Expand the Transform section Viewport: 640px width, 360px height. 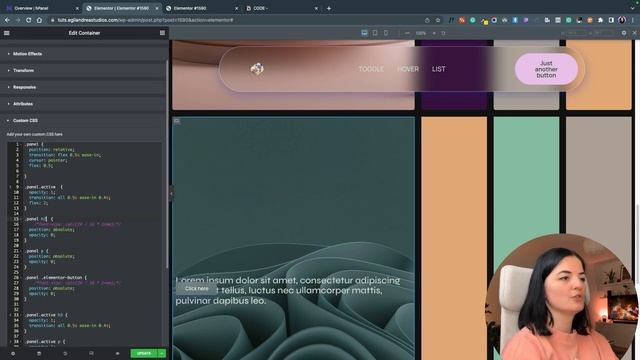[84, 71]
